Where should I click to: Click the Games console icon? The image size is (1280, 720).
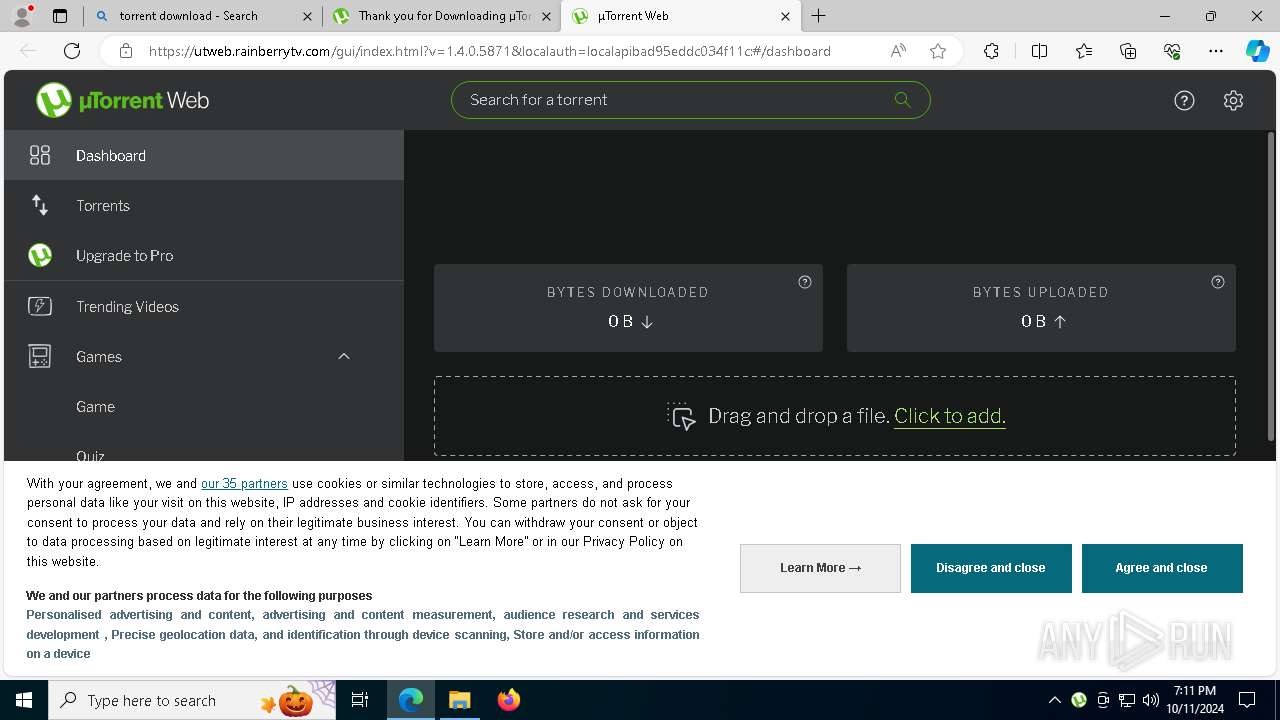[40, 356]
